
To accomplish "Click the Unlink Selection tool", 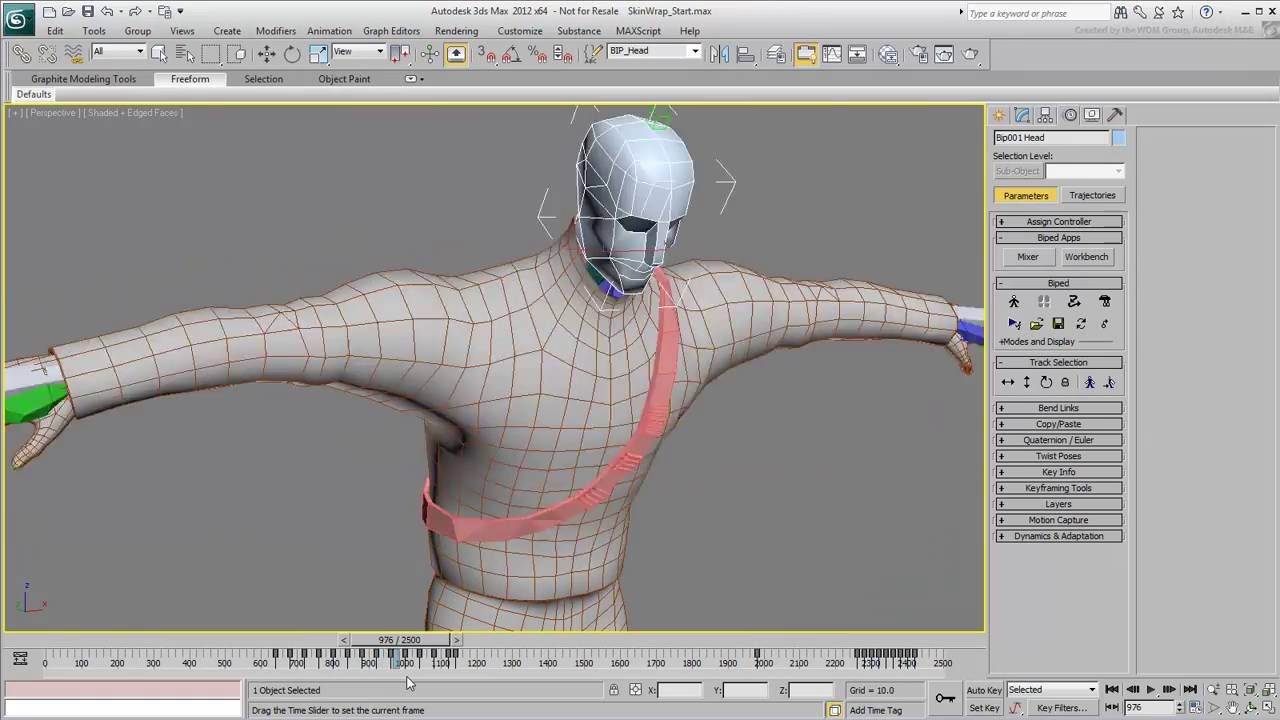I will [x=46, y=54].
